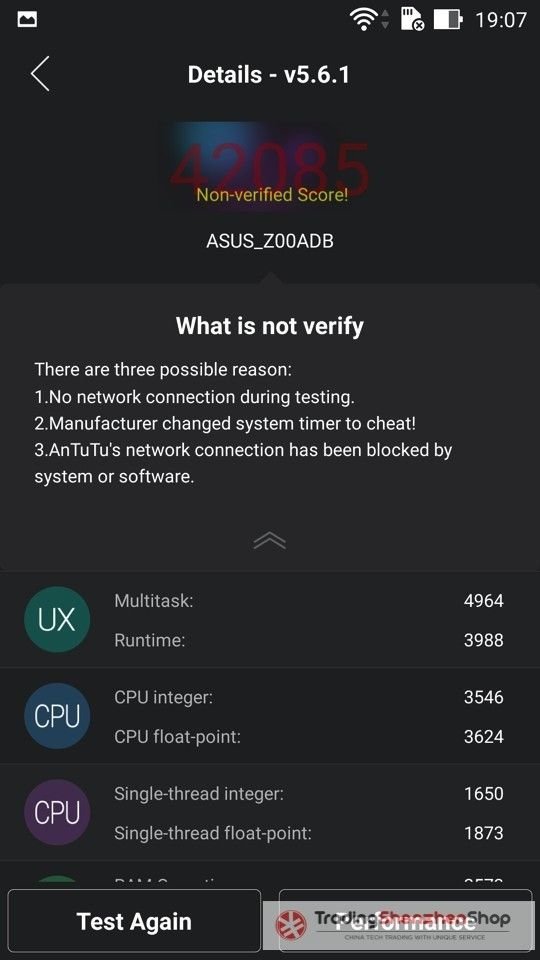Image resolution: width=540 pixels, height=960 pixels.
Task: Tap the image notification icon in status bar
Action: tap(27, 20)
